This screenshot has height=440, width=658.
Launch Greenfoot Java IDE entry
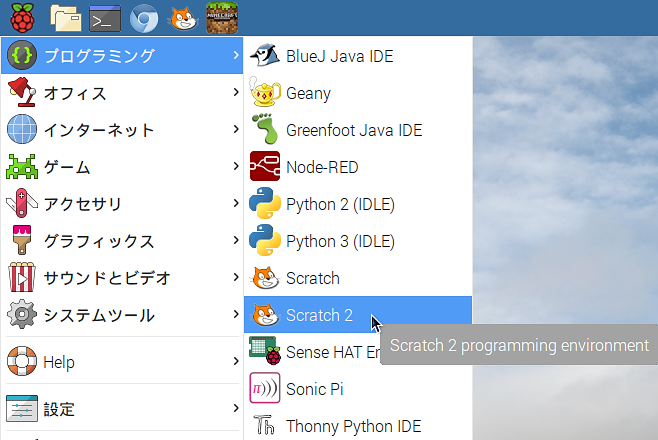pos(354,130)
